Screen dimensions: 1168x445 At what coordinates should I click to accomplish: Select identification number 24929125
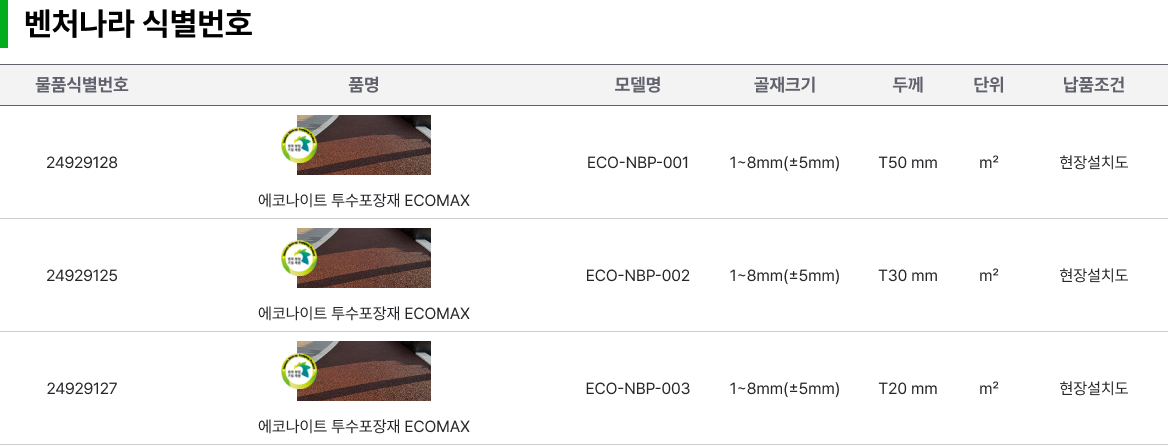point(82,276)
